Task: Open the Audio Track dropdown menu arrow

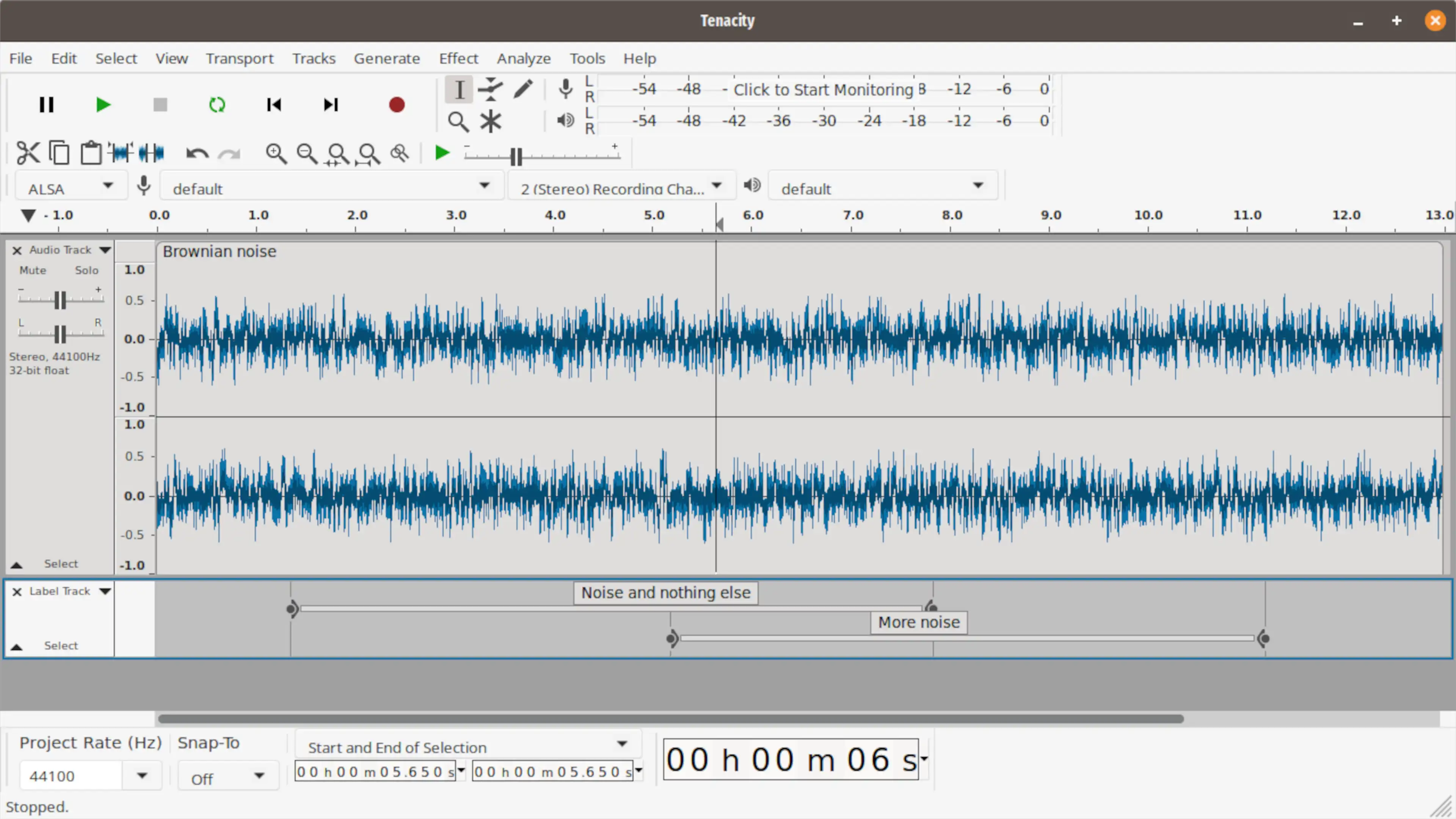Action: click(x=105, y=250)
